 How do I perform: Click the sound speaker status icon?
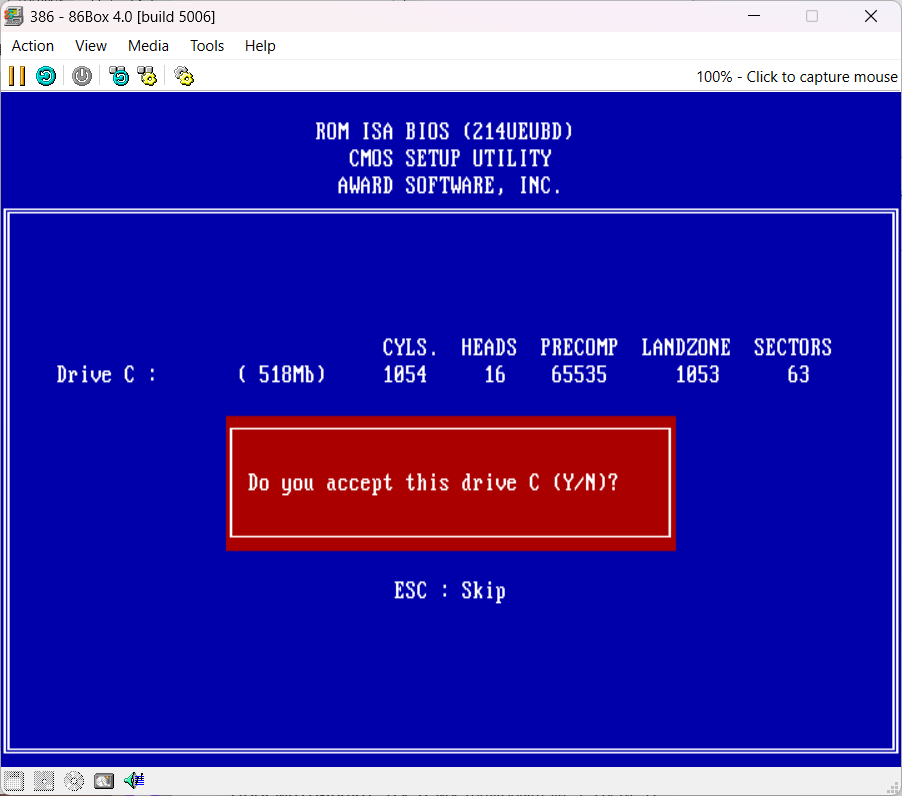coord(134,780)
